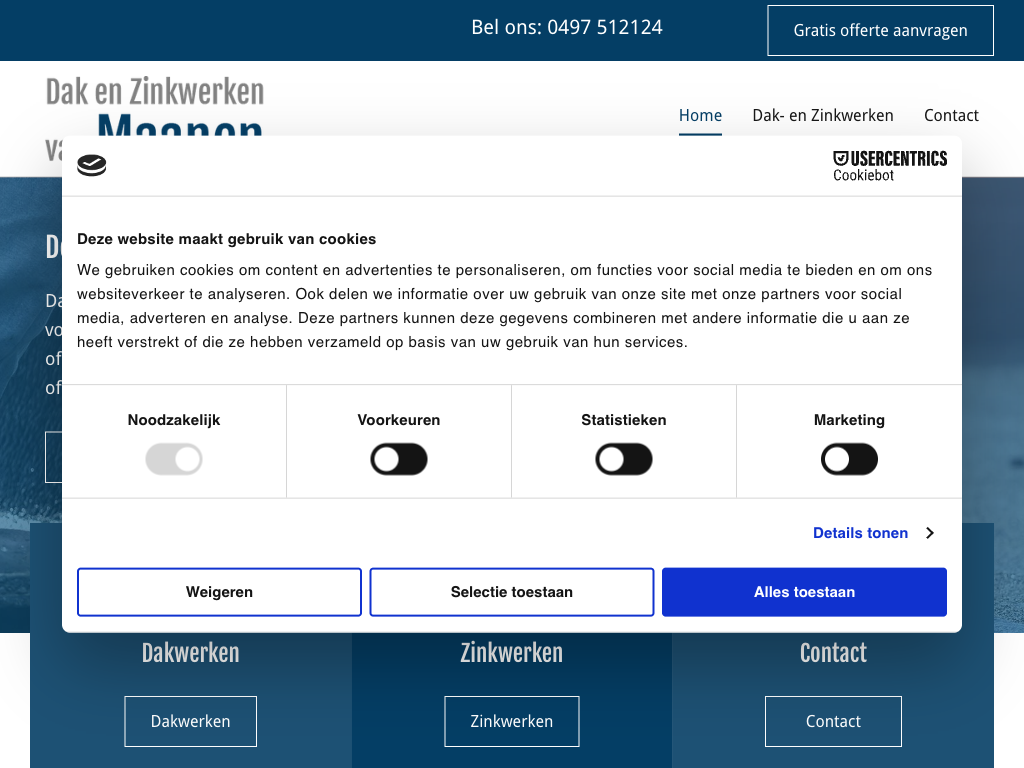This screenshot has width=1024, height=768.
Task: Turn on the Statistieken cookies switch
Action: (624, 460)
